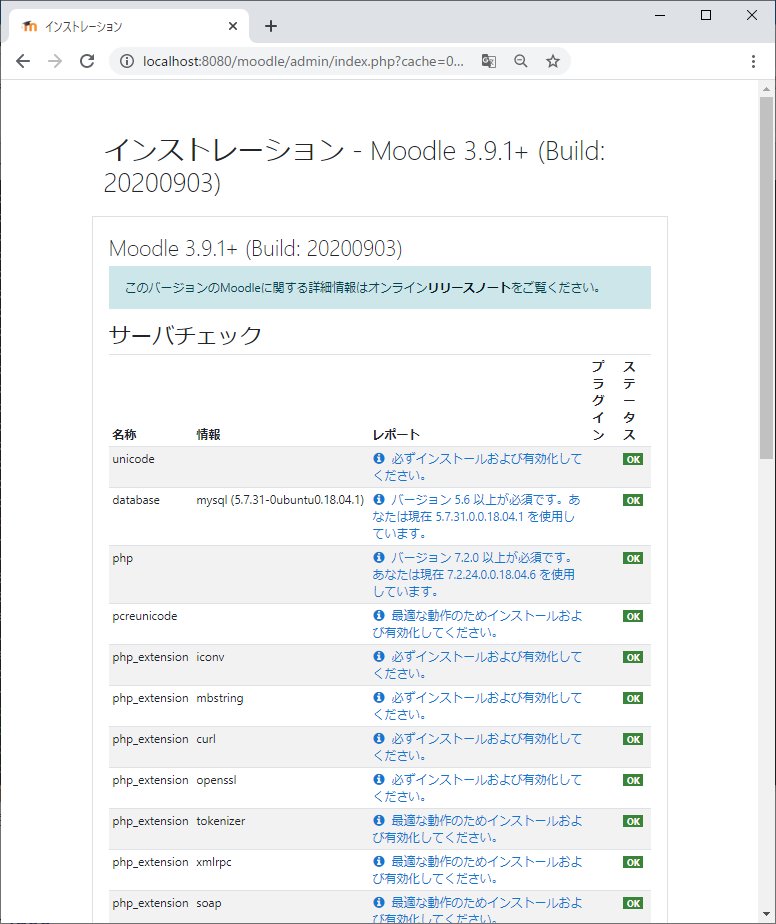Click info icon in iconv row

pyautogui.click(x=379, y=656)
